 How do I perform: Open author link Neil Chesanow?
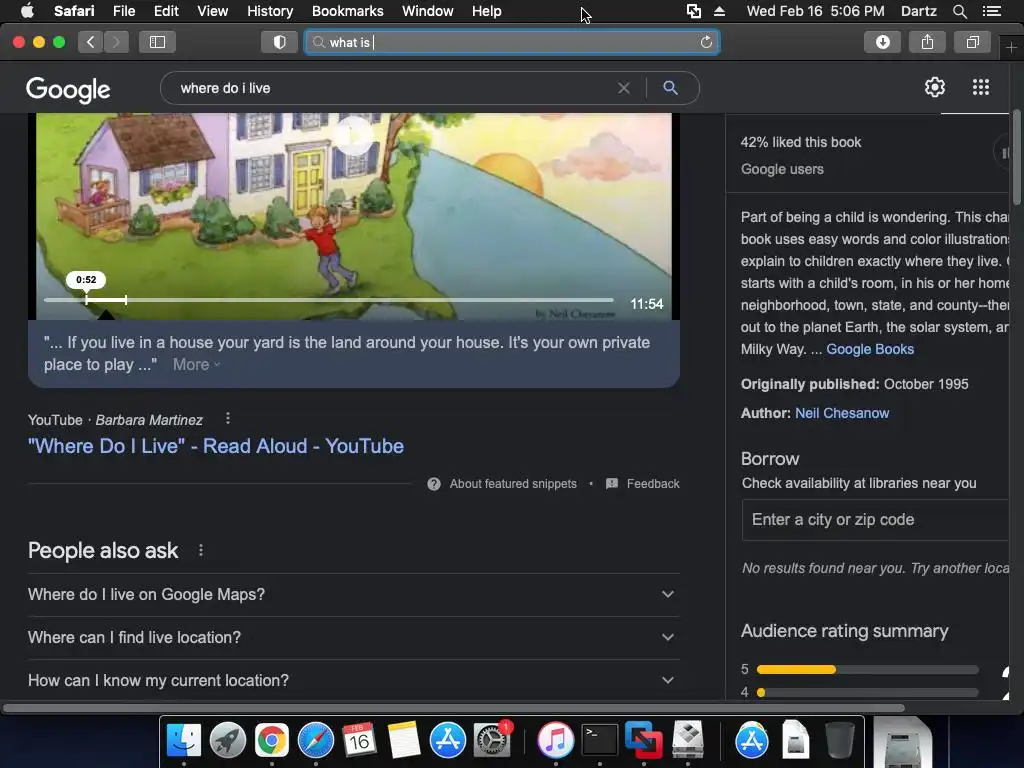(842, 413)
